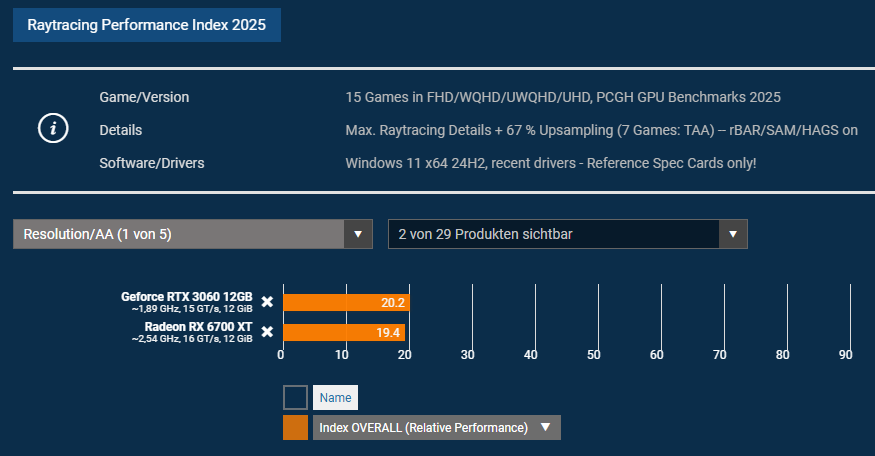Screen dimensions: 875x456
Task: Click the Max. Raytracing Details description text
Action: pyautogui.click(x=602, y=130)
